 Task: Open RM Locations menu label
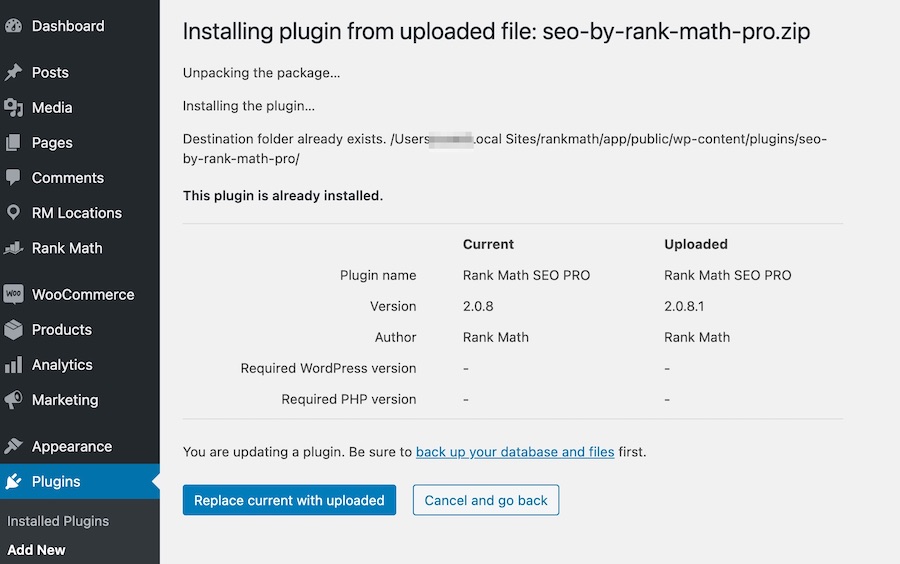point(77,213)
